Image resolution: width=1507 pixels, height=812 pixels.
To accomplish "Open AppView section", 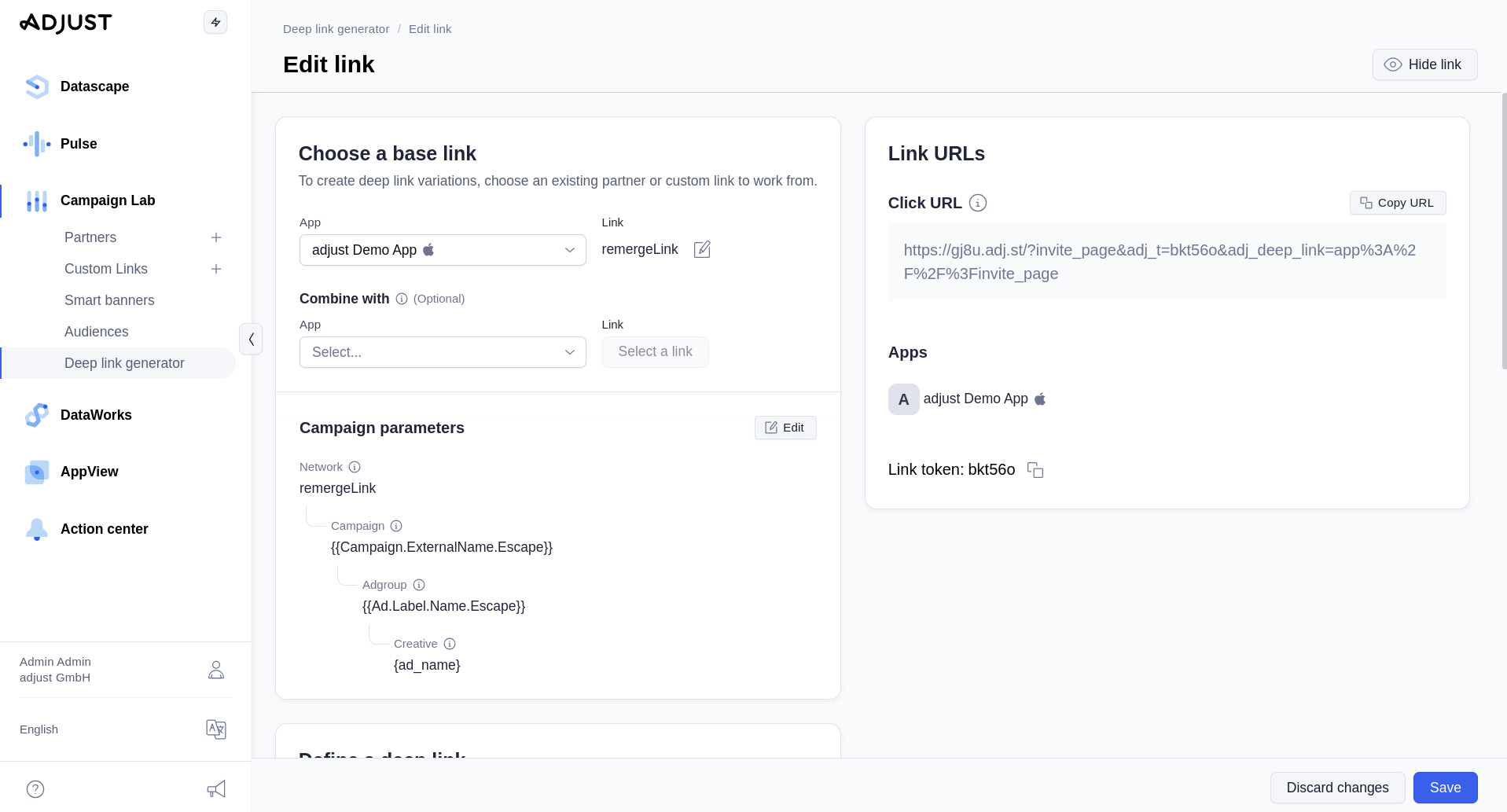I will (89, 472).
